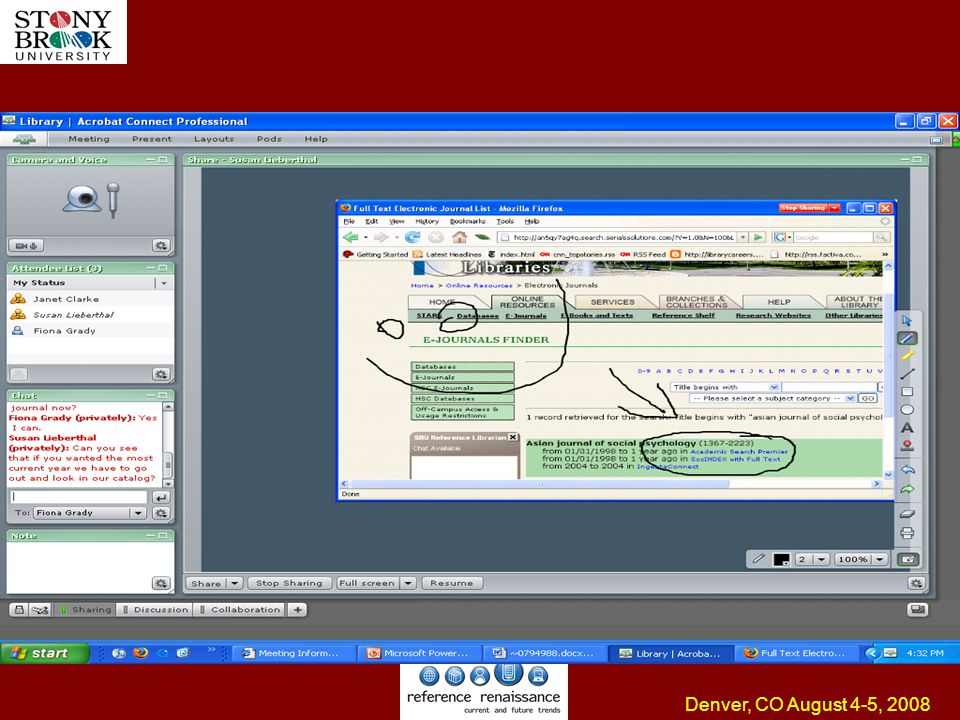This screenshot has height=720, width=960.
Task: Click the Databases button on E-Journals sidebar
Action: coord(462,367)
